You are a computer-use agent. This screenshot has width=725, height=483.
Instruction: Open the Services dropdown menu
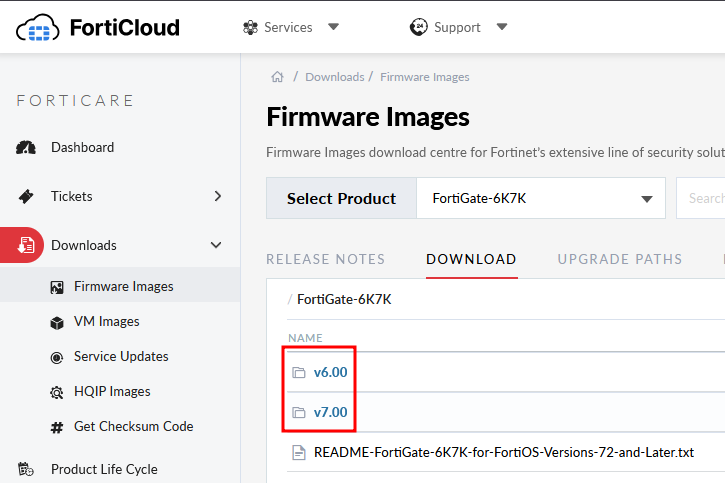[291, 27]
